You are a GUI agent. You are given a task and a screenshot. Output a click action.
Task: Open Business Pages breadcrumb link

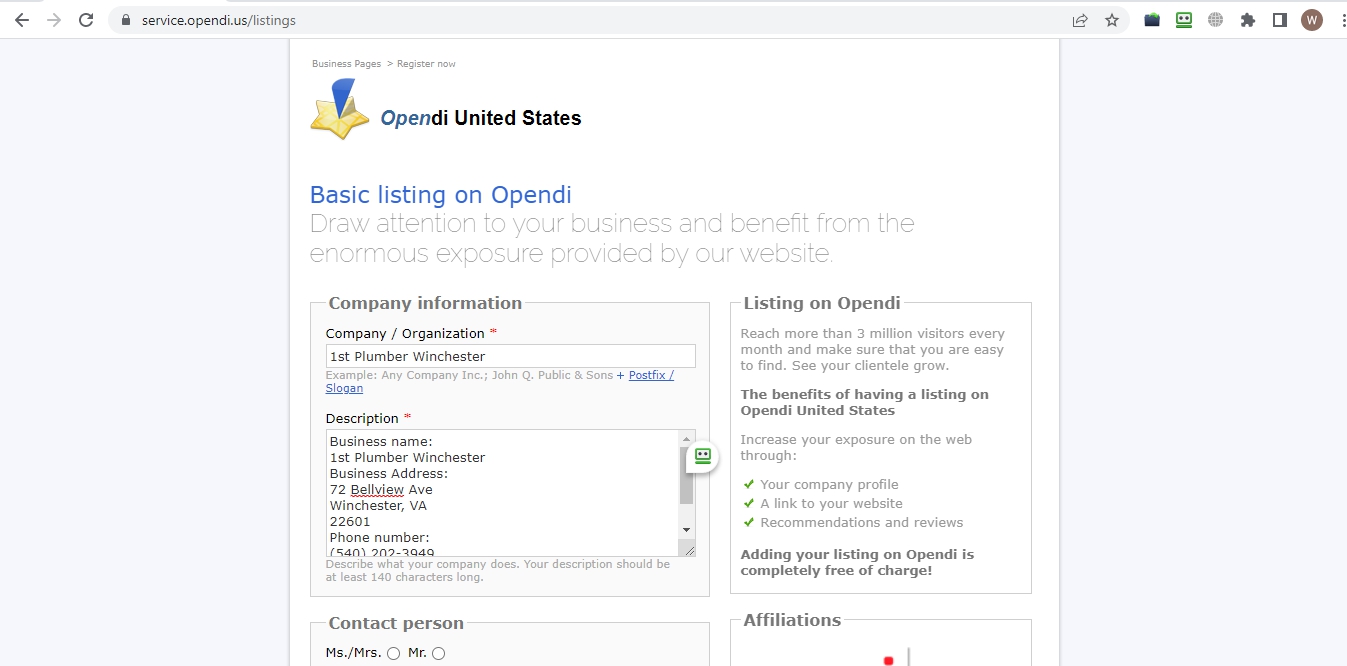pos(346,64)
